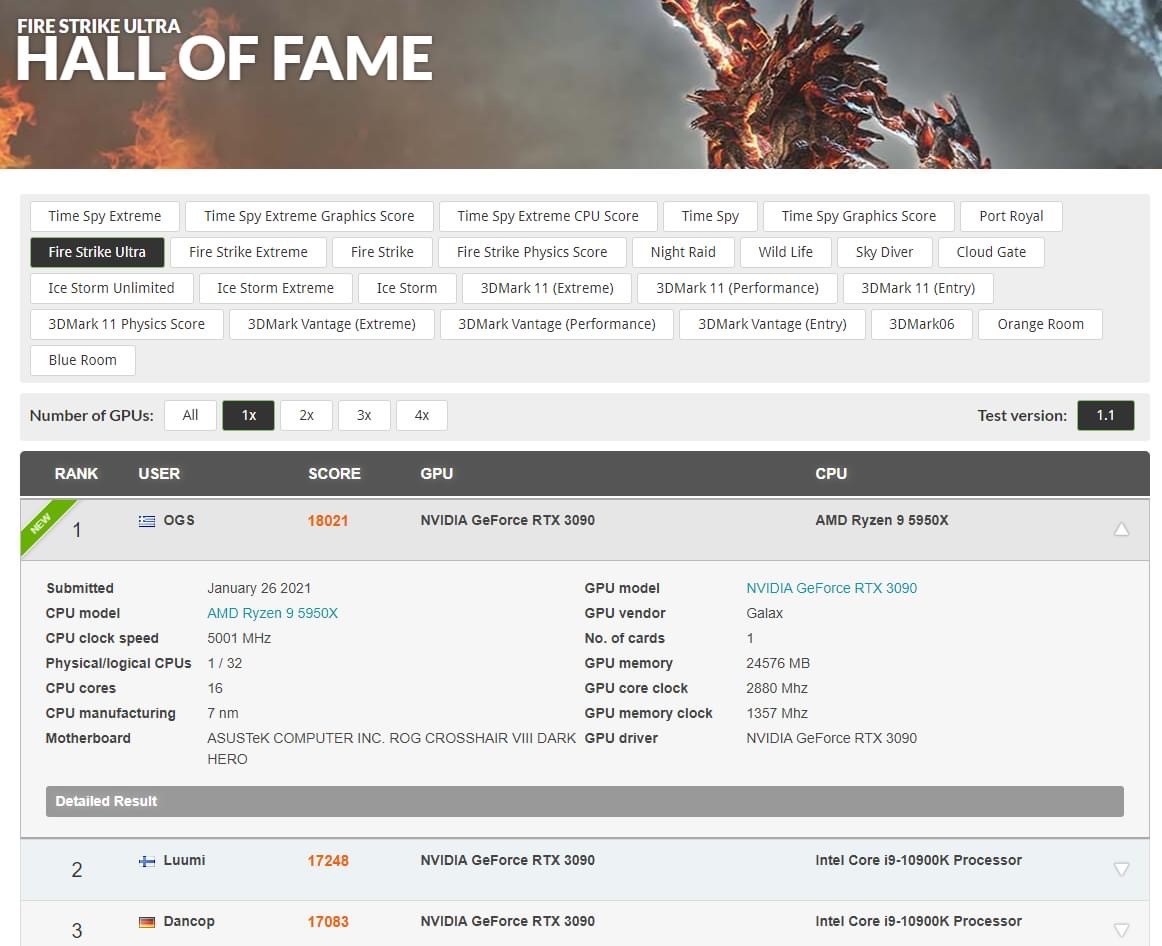Open Time Spy Extreme CPU Score tab
Screen dimensions: 1162x946
(548, 216)
